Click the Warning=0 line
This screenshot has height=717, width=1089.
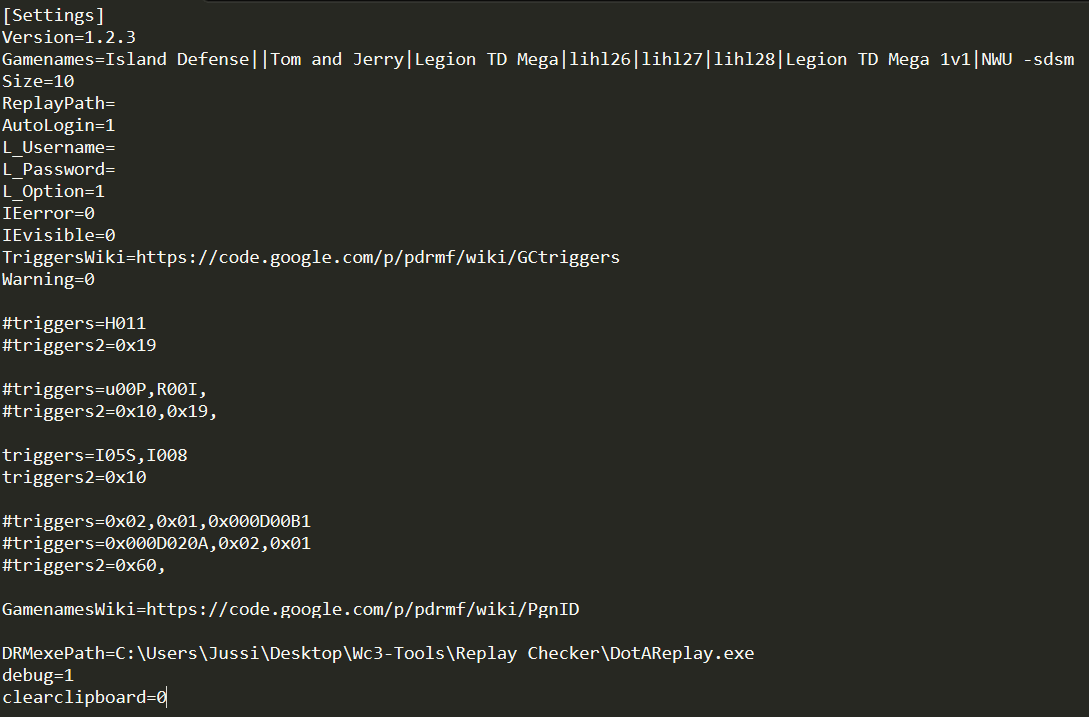pyautogui.click(x=48, y=279)
